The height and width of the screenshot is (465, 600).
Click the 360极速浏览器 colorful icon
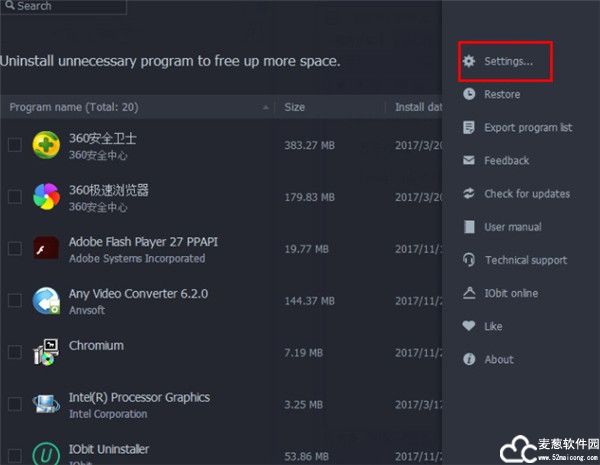(x=46, y=197)
